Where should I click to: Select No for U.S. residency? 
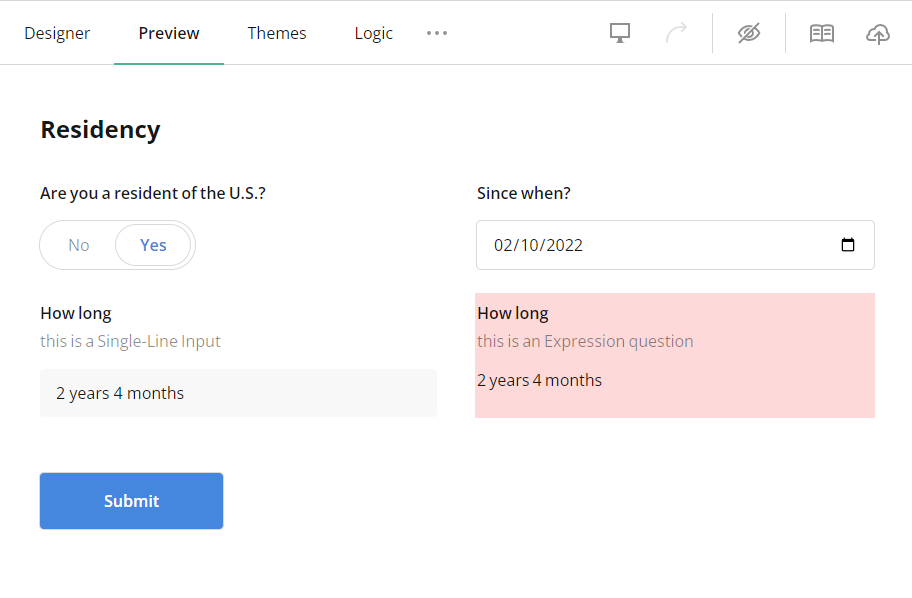coord(78,244)
